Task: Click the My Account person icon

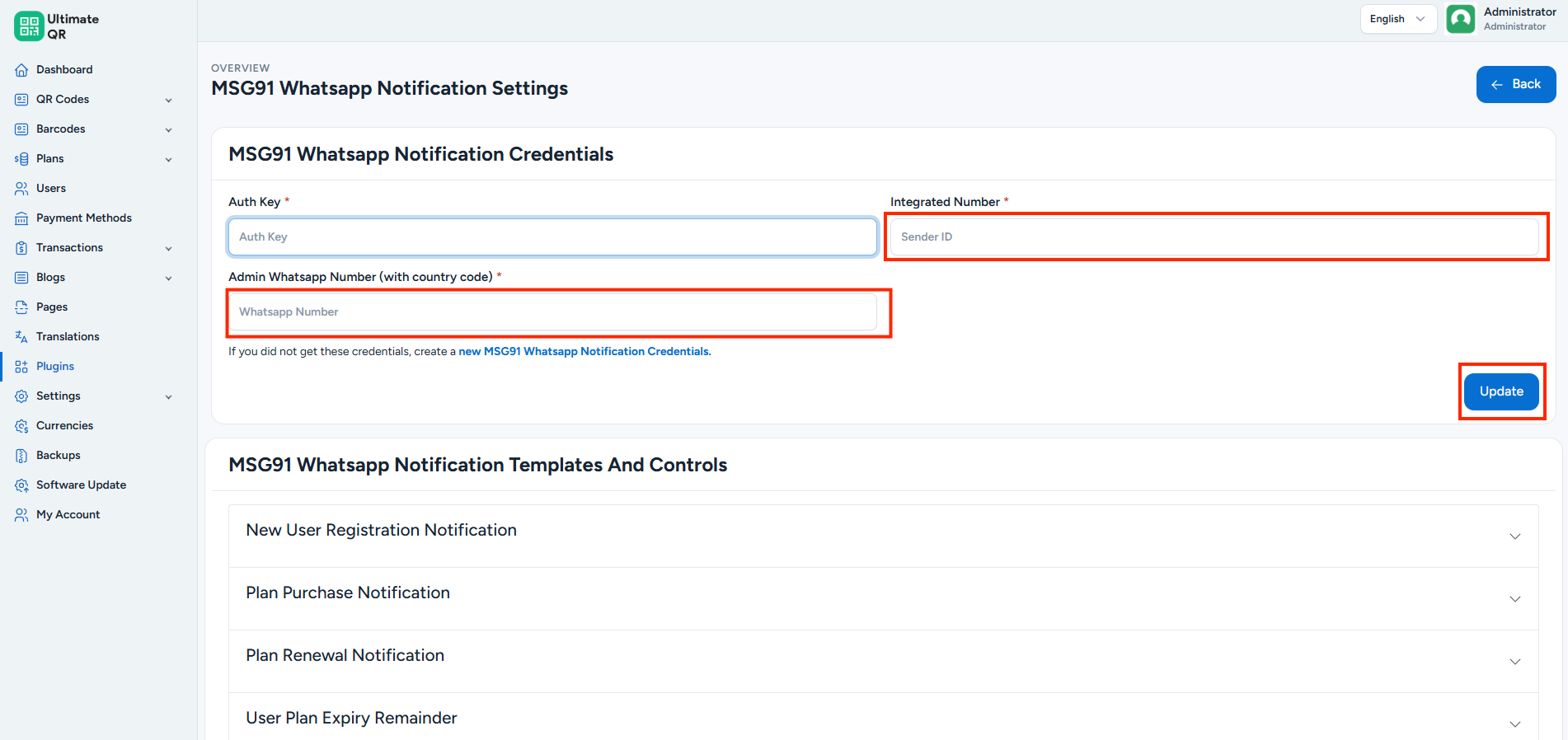Action: pyautogui.click(x=21, y=515)
